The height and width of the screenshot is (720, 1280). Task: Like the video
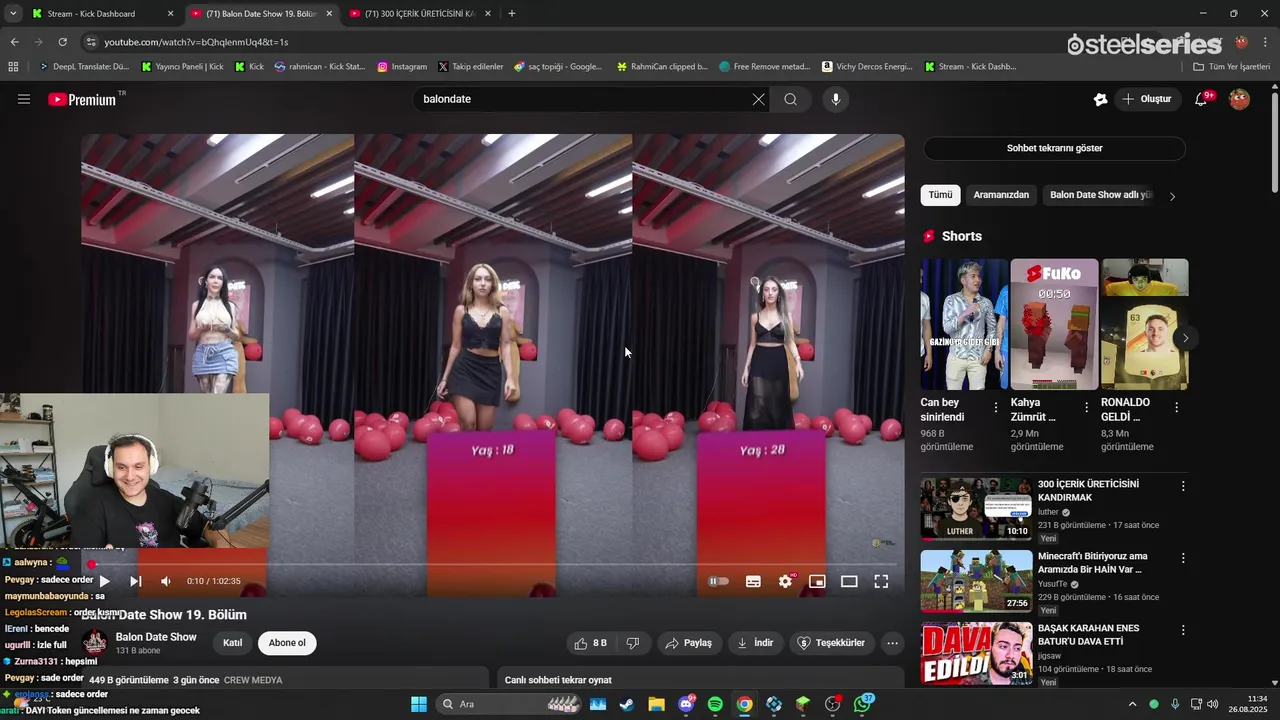[x=590, y=643]
